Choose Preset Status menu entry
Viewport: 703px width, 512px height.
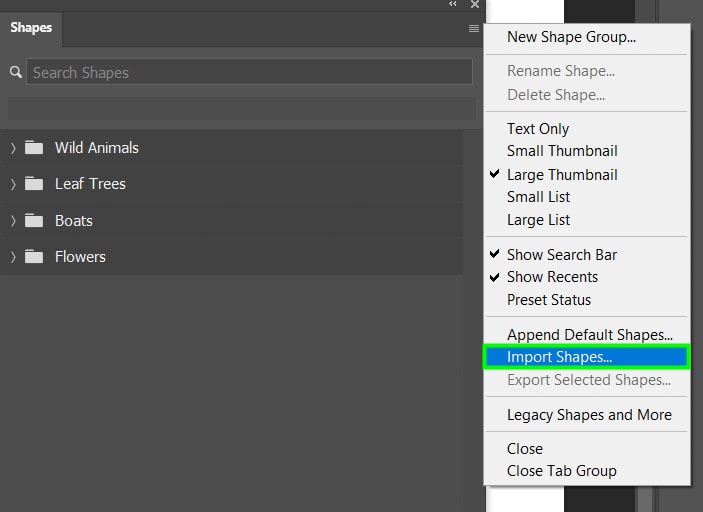point(587,299)
